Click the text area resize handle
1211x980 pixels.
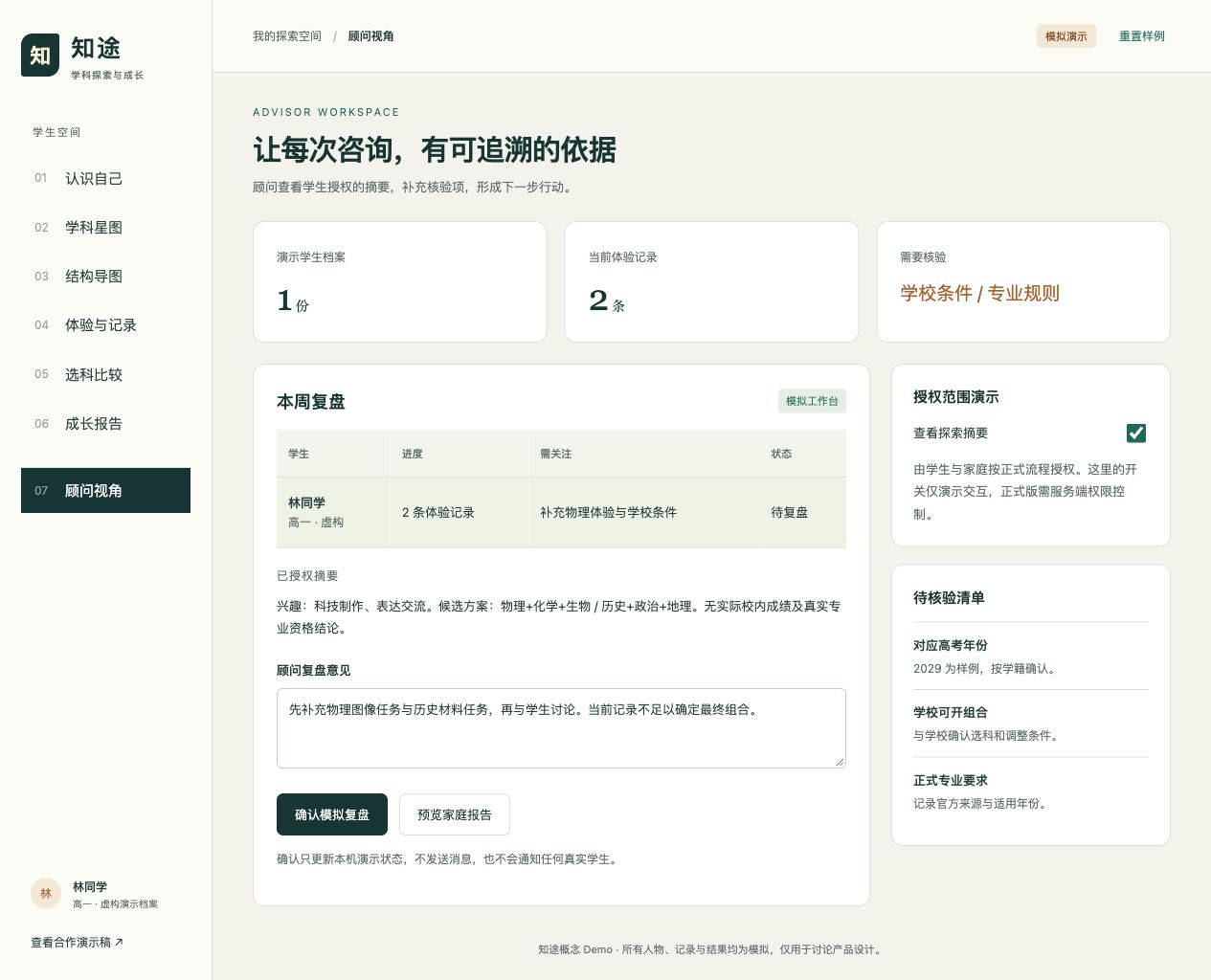840,761
